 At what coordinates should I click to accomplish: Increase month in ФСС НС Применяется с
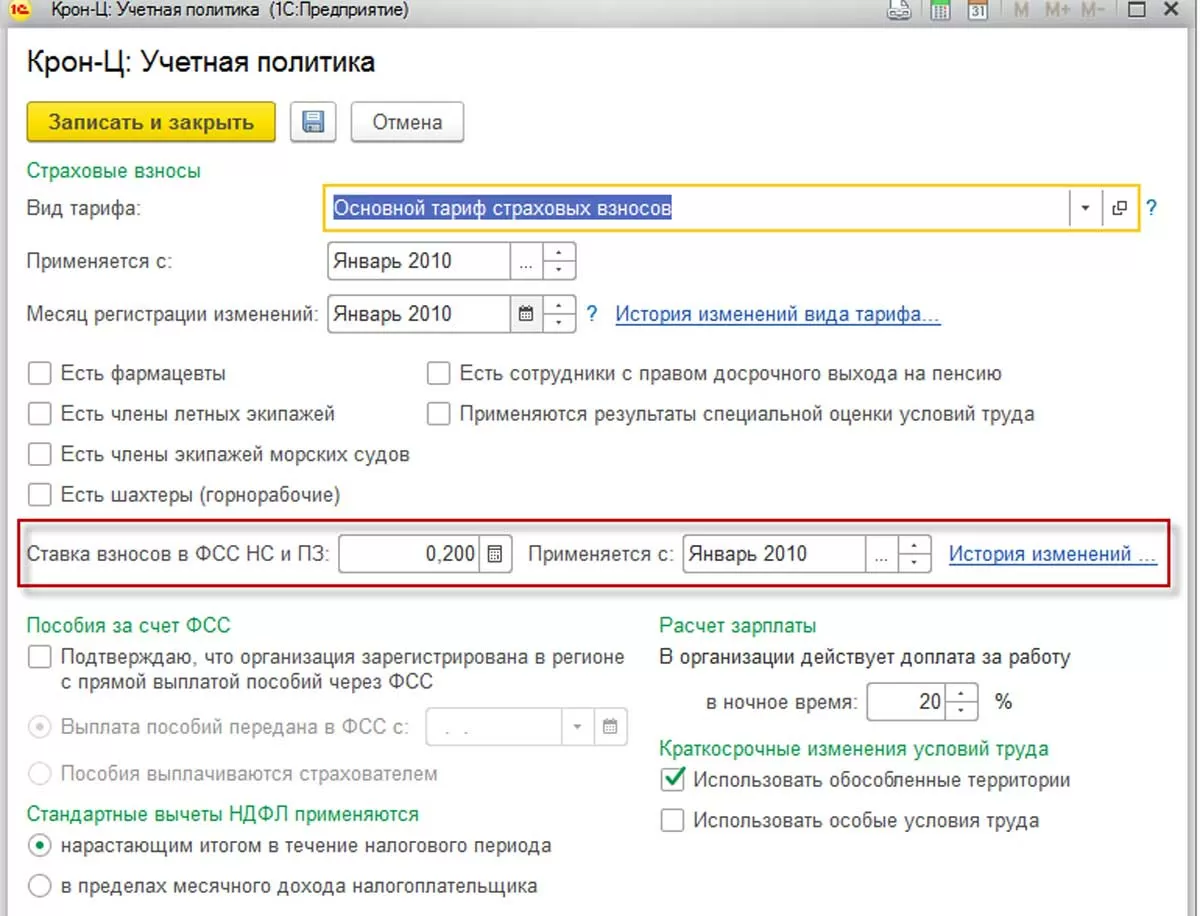(x=915, y=545)
